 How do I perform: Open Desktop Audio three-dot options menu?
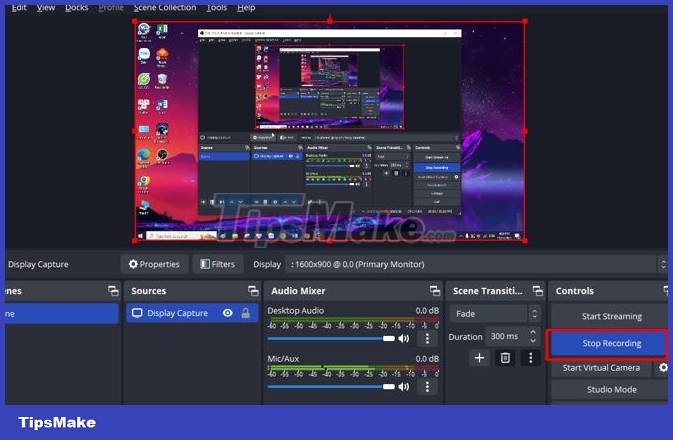427,338
